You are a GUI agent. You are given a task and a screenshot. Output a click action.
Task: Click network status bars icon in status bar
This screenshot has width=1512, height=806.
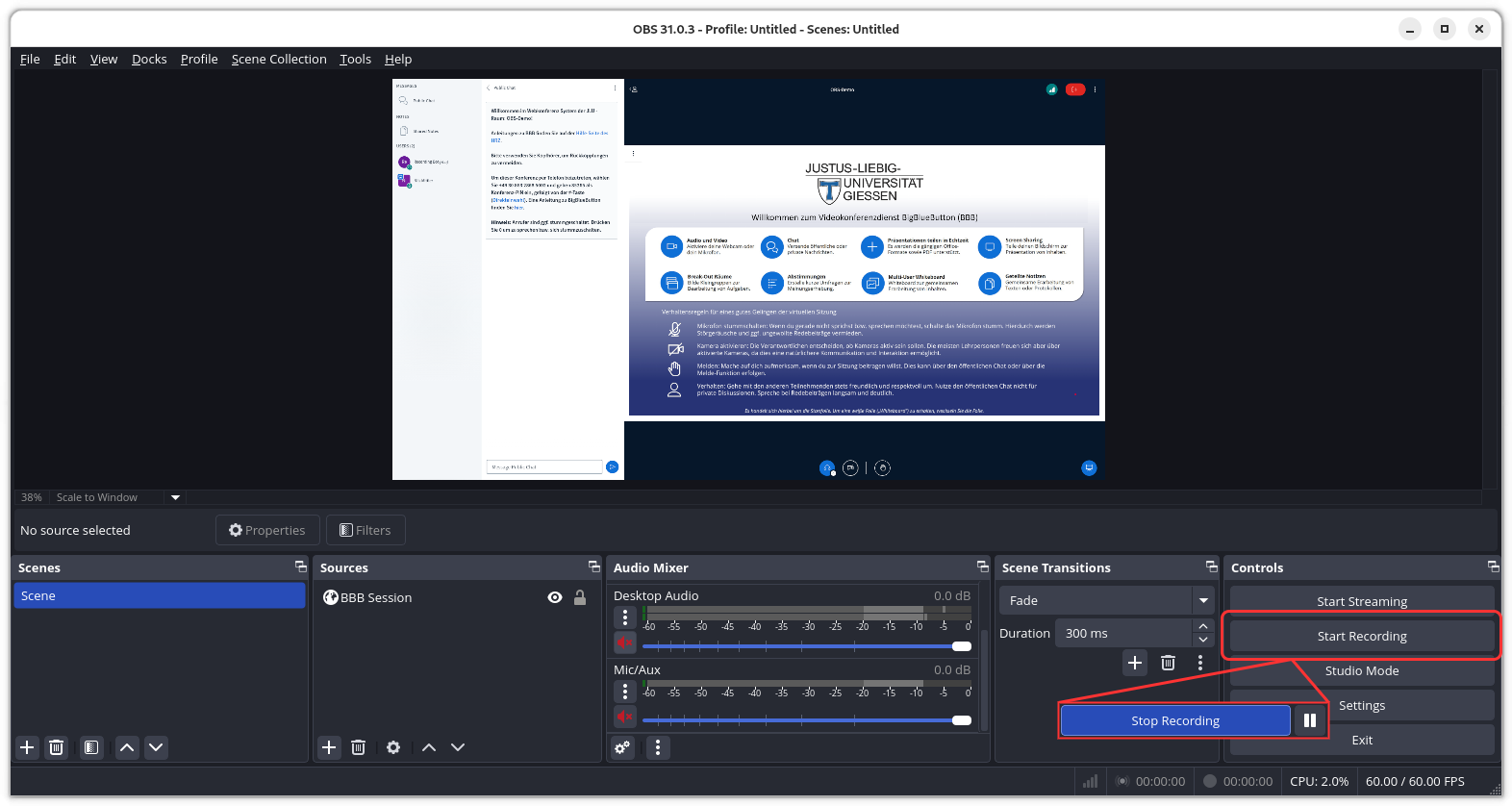(1091, 781)
